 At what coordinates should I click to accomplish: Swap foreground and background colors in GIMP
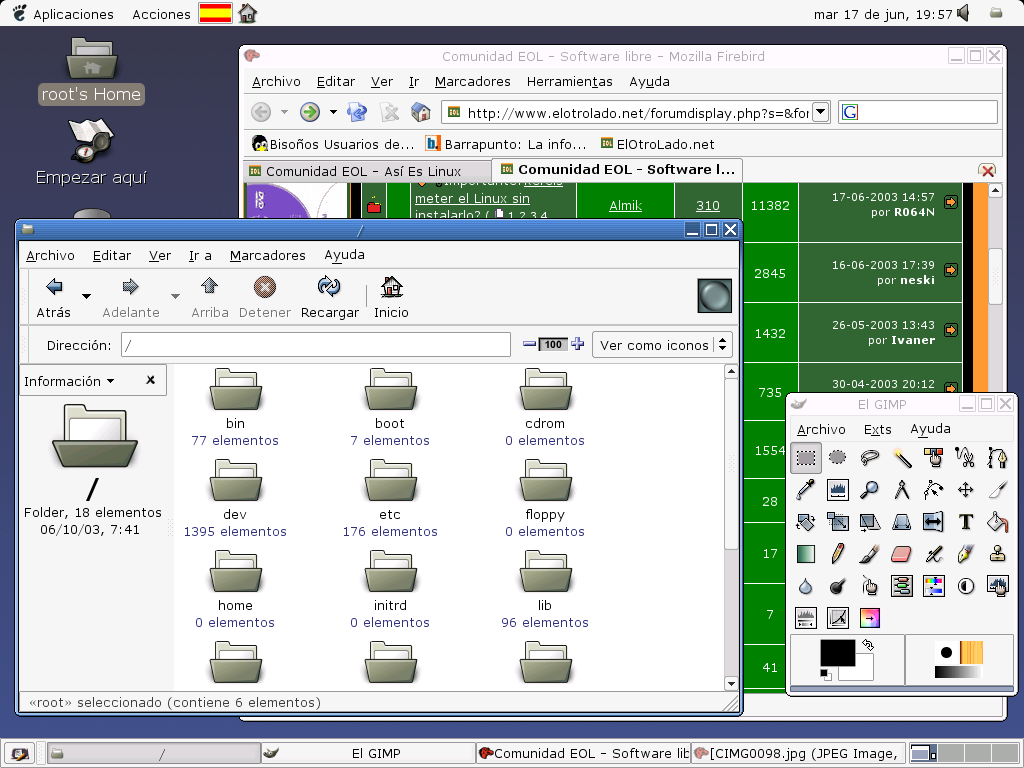pos(868,646)
